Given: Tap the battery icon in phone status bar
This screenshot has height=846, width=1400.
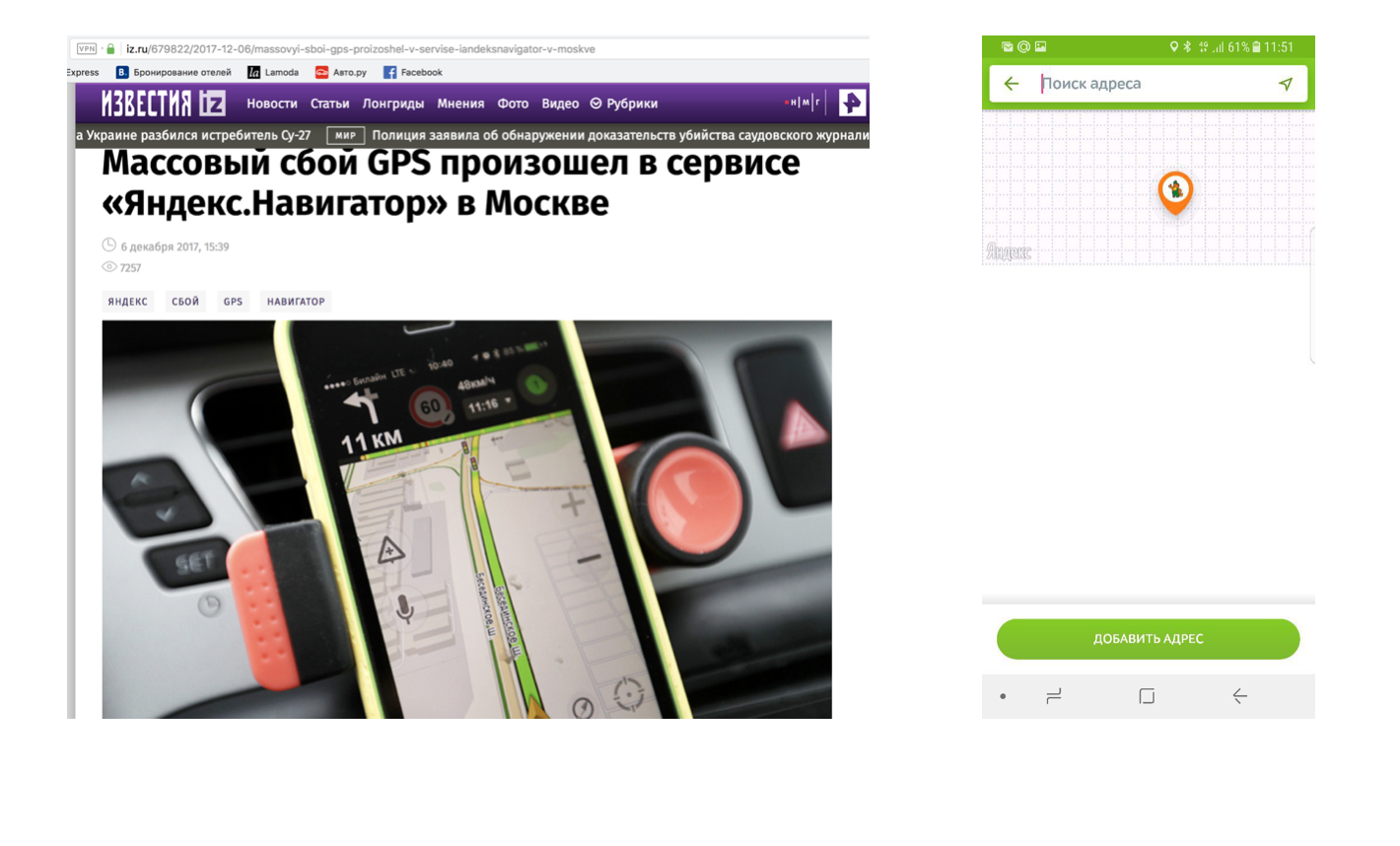Looking at the screenshot, I should (x=1256, y=46).
